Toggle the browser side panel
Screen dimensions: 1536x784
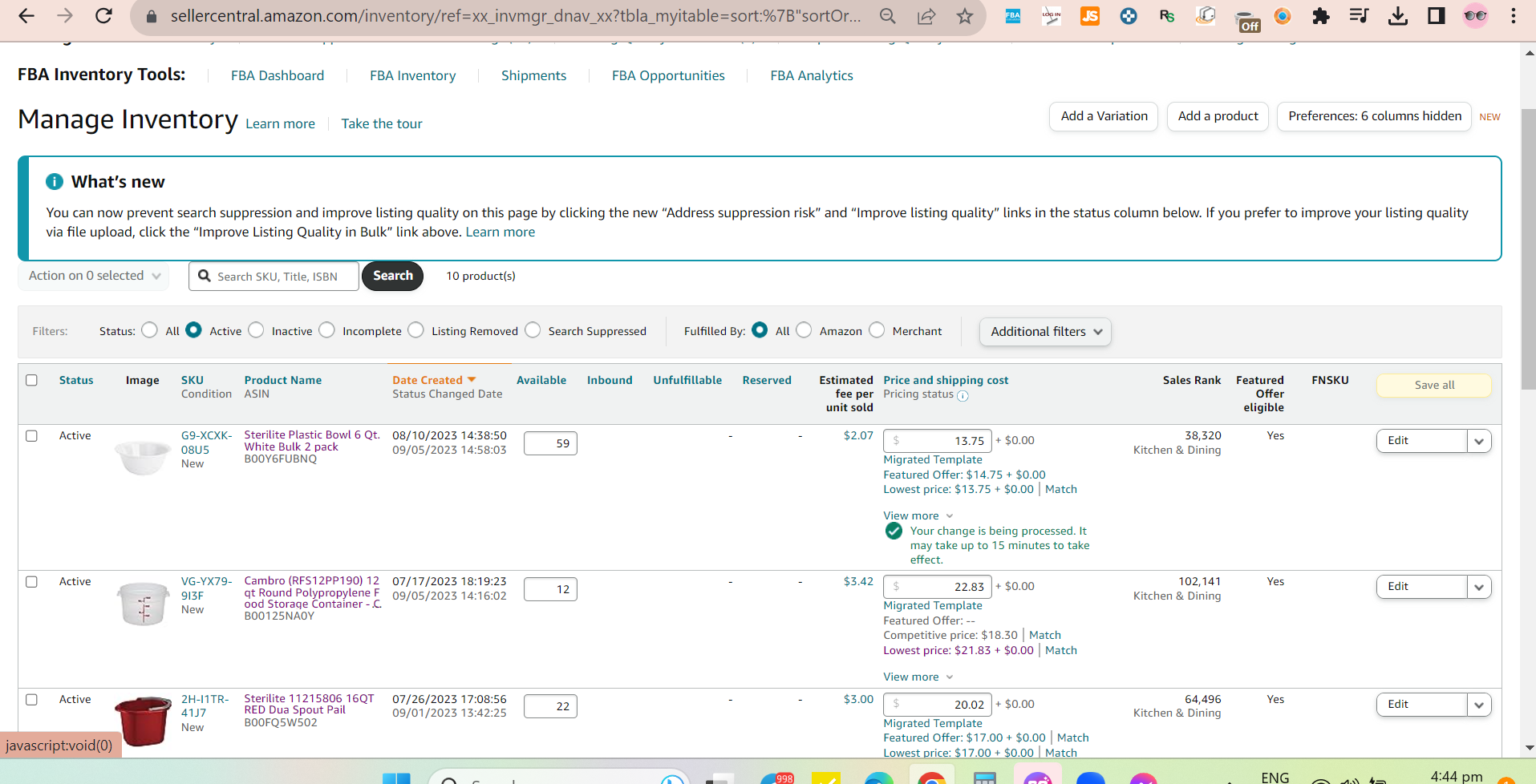click(x=1437, y=16)
